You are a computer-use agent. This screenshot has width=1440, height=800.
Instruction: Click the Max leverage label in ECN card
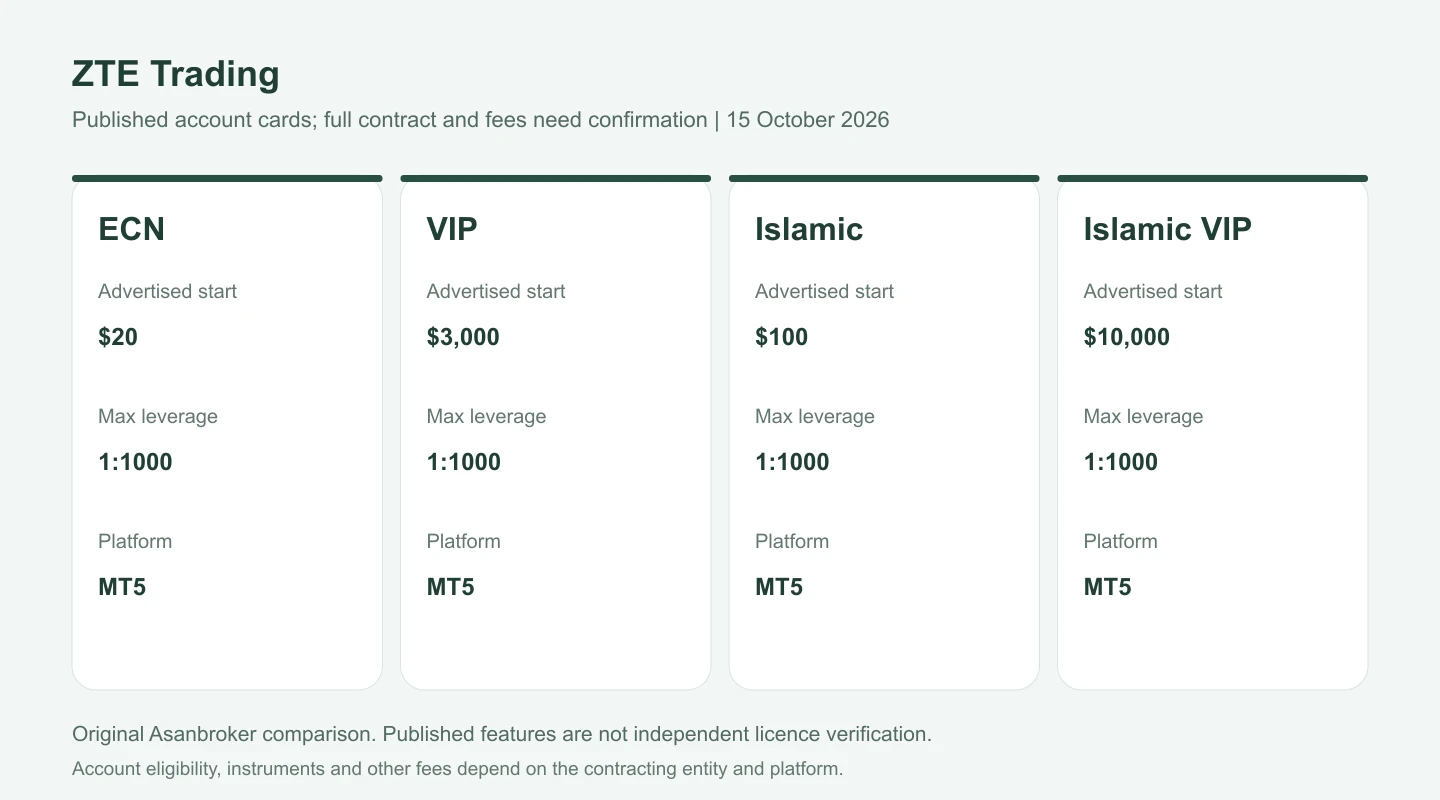(x=158, y=417)
